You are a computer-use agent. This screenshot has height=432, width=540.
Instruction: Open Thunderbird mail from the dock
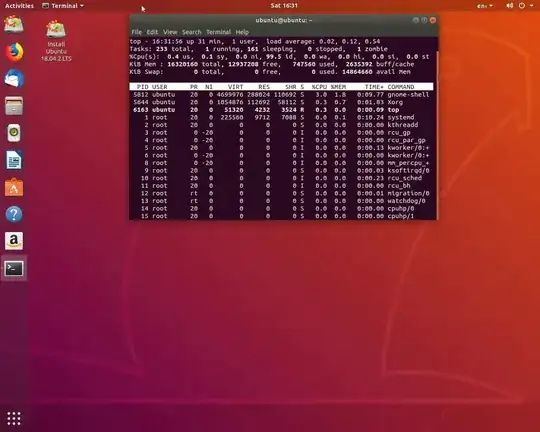point(14,79)
